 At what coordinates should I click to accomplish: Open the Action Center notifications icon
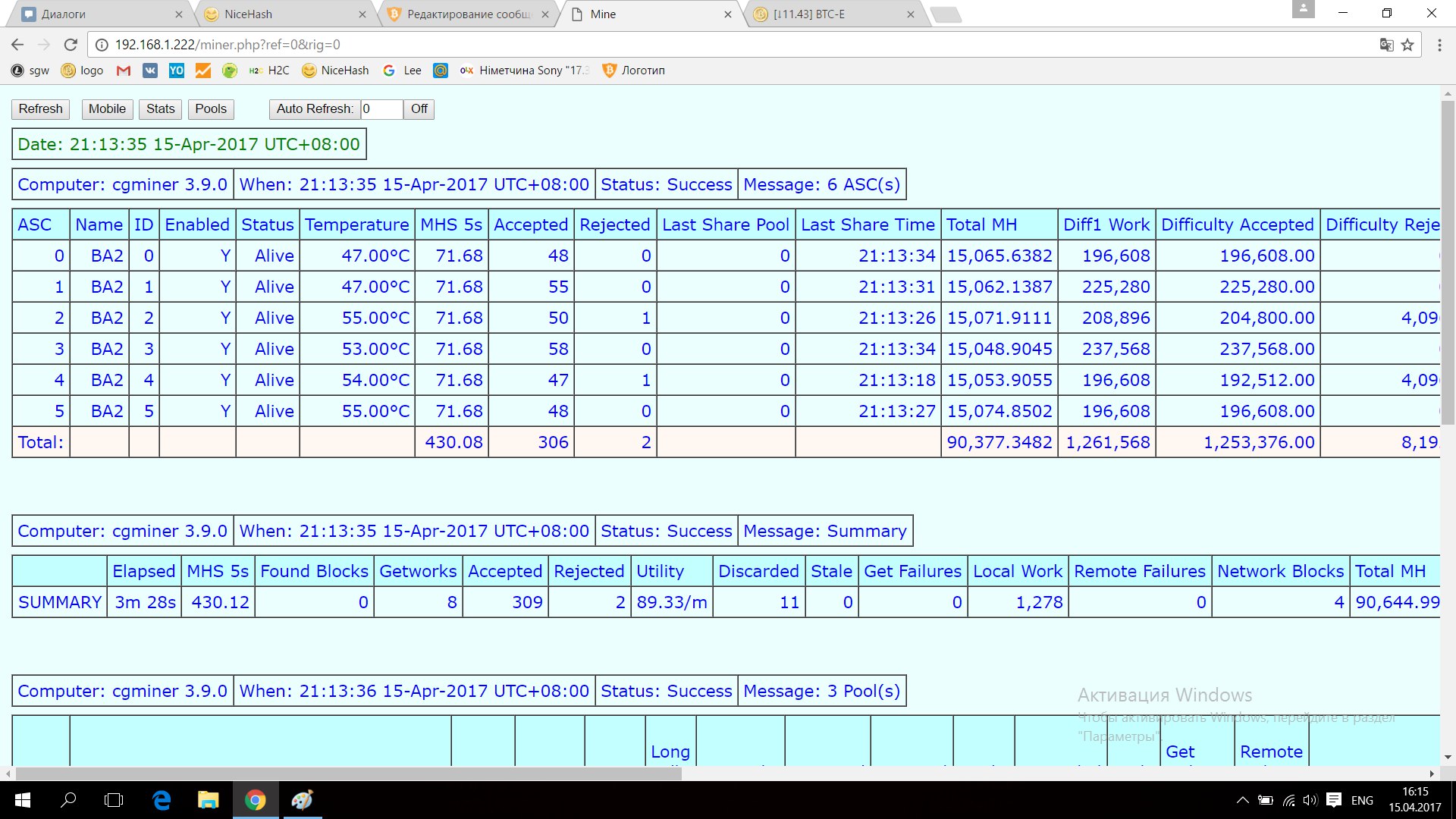1335,800
